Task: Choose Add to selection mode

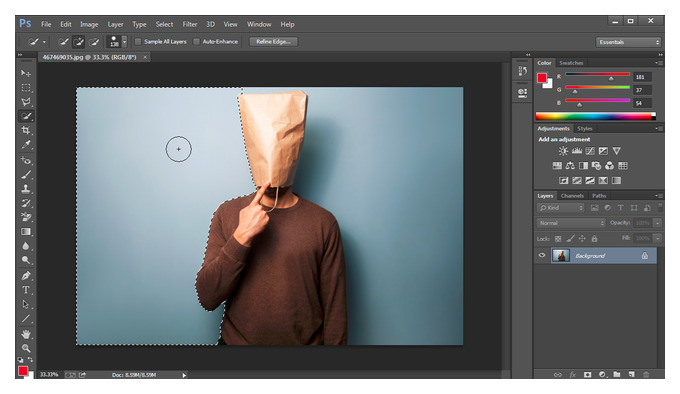Action: 78,42
